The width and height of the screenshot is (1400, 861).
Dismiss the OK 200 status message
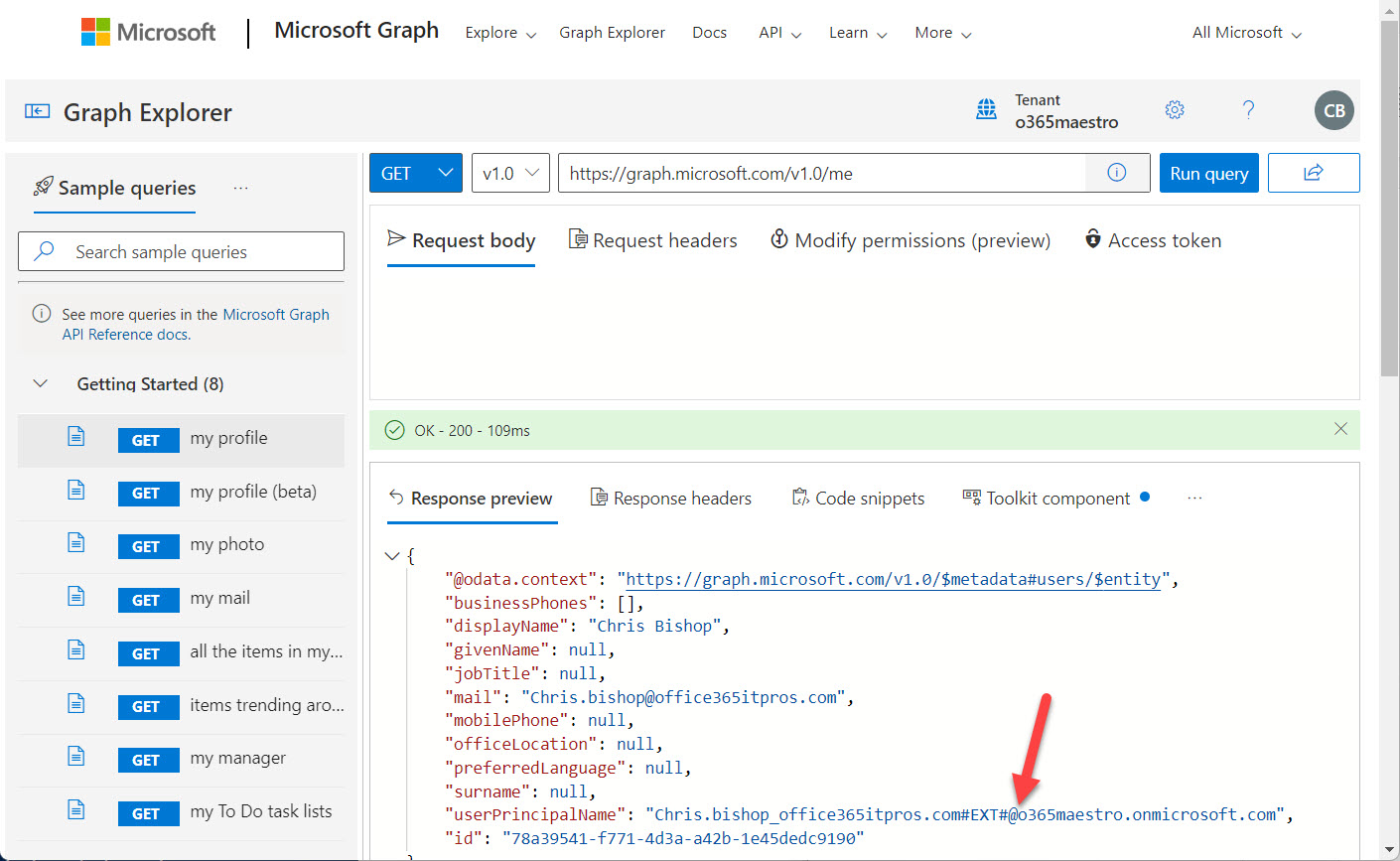(x=1340, y=429)
